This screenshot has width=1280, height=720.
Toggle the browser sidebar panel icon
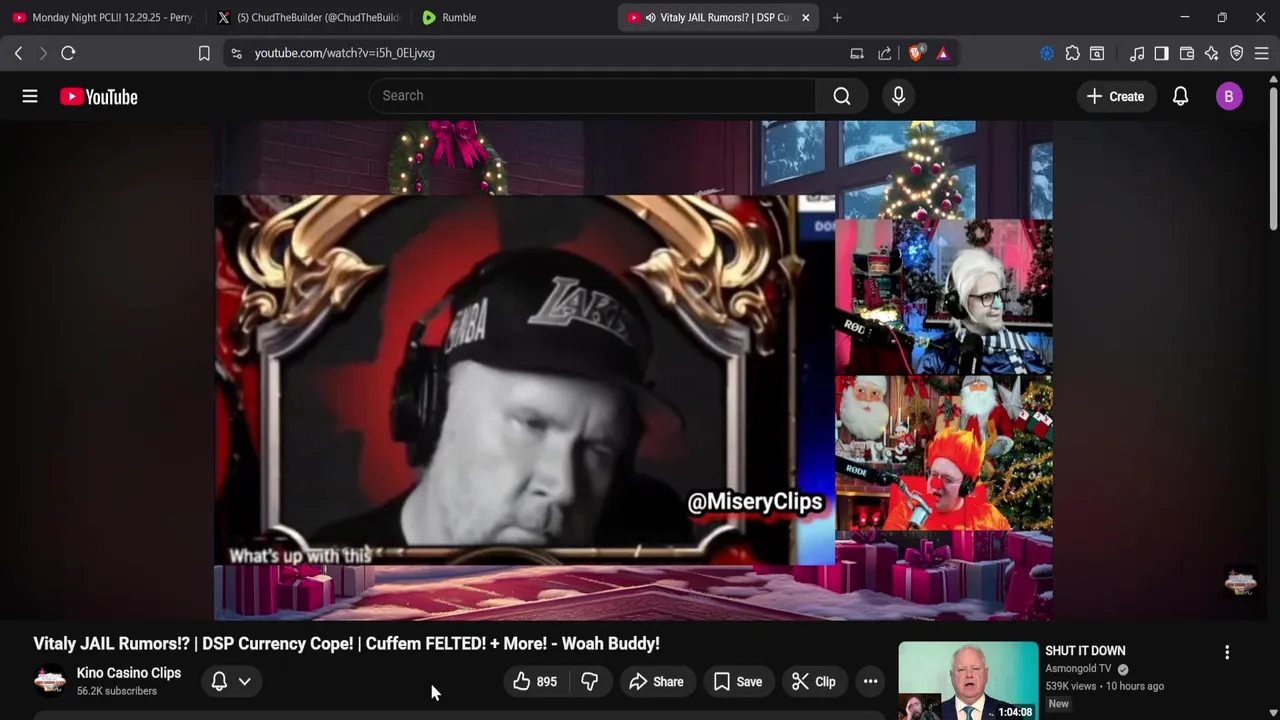pos(1161,53)
